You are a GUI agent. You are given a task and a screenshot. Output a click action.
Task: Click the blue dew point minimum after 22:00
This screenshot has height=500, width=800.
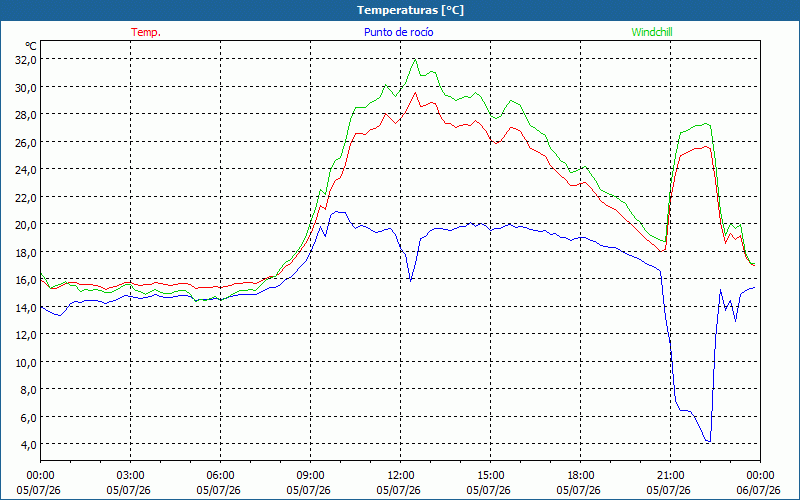708,441
